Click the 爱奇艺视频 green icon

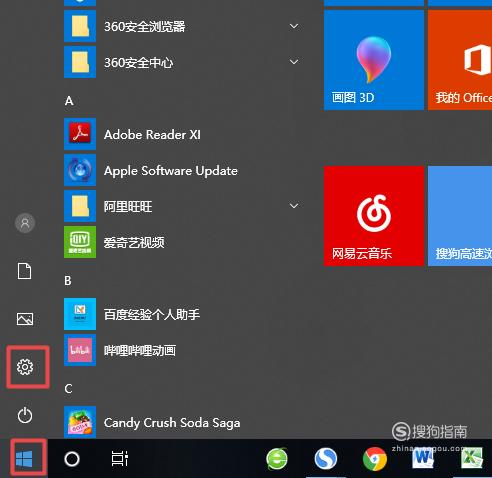[x=80, y=242]
